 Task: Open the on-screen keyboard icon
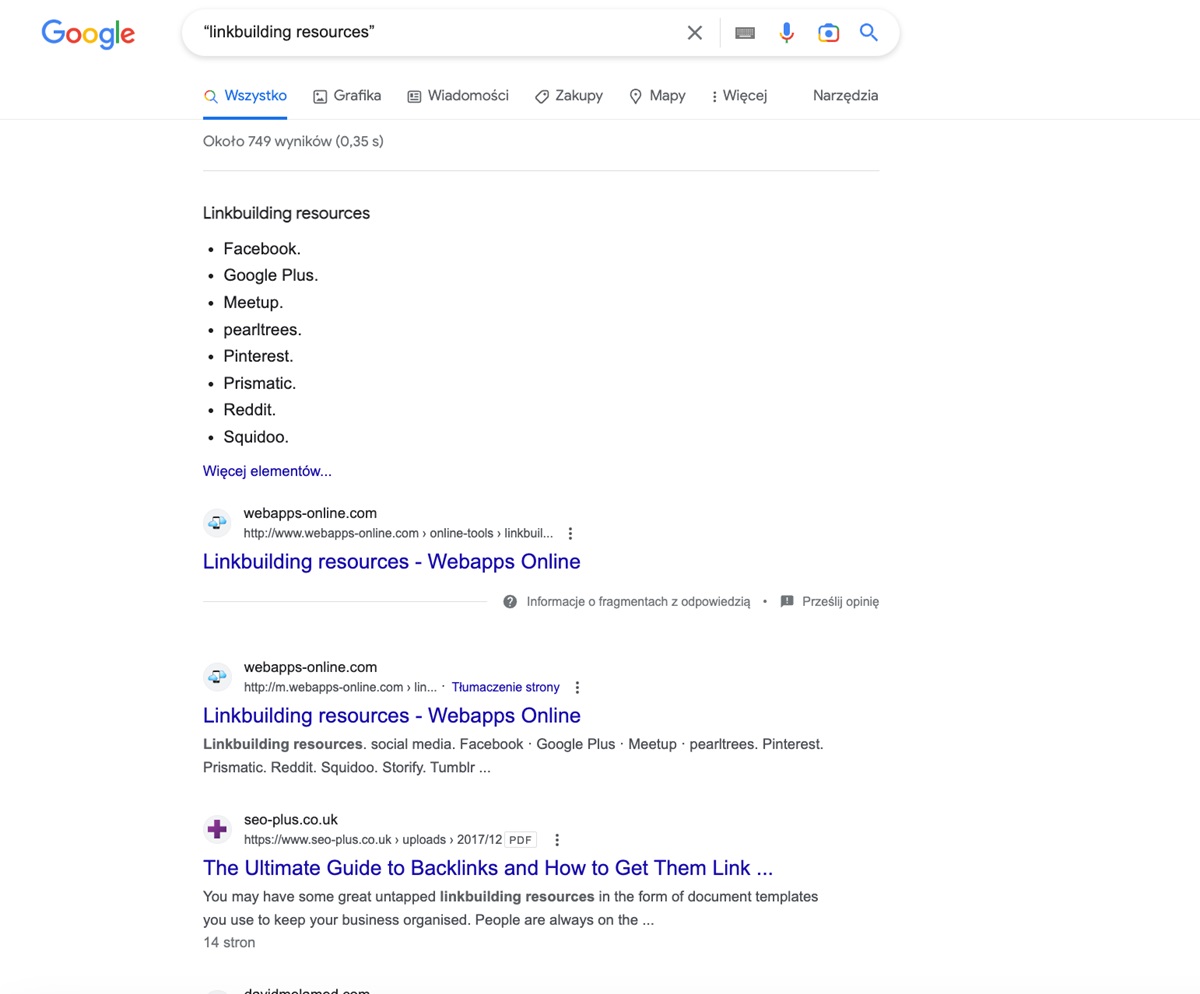pyautogui.click(x=745, y=33)
